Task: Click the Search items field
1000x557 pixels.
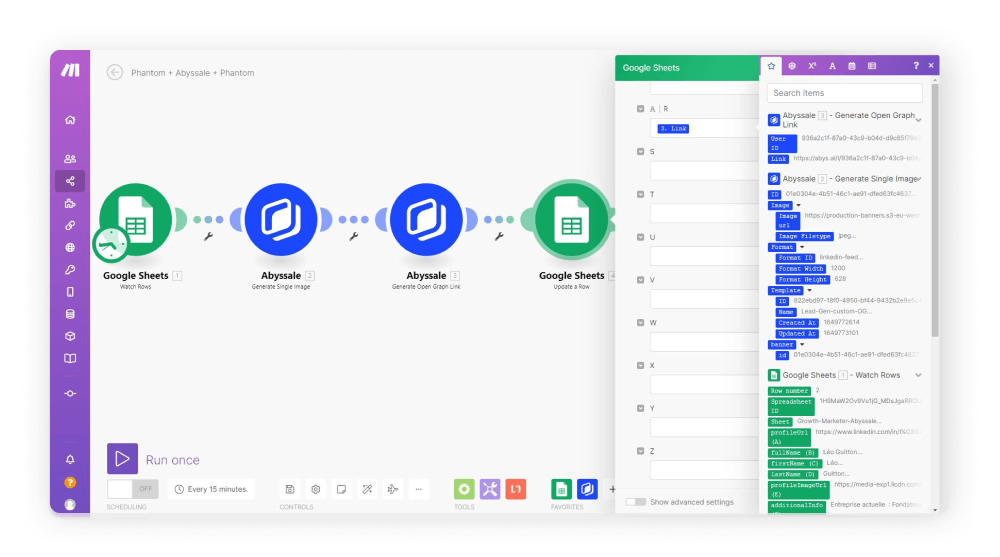Action: (x=844, y=93)
